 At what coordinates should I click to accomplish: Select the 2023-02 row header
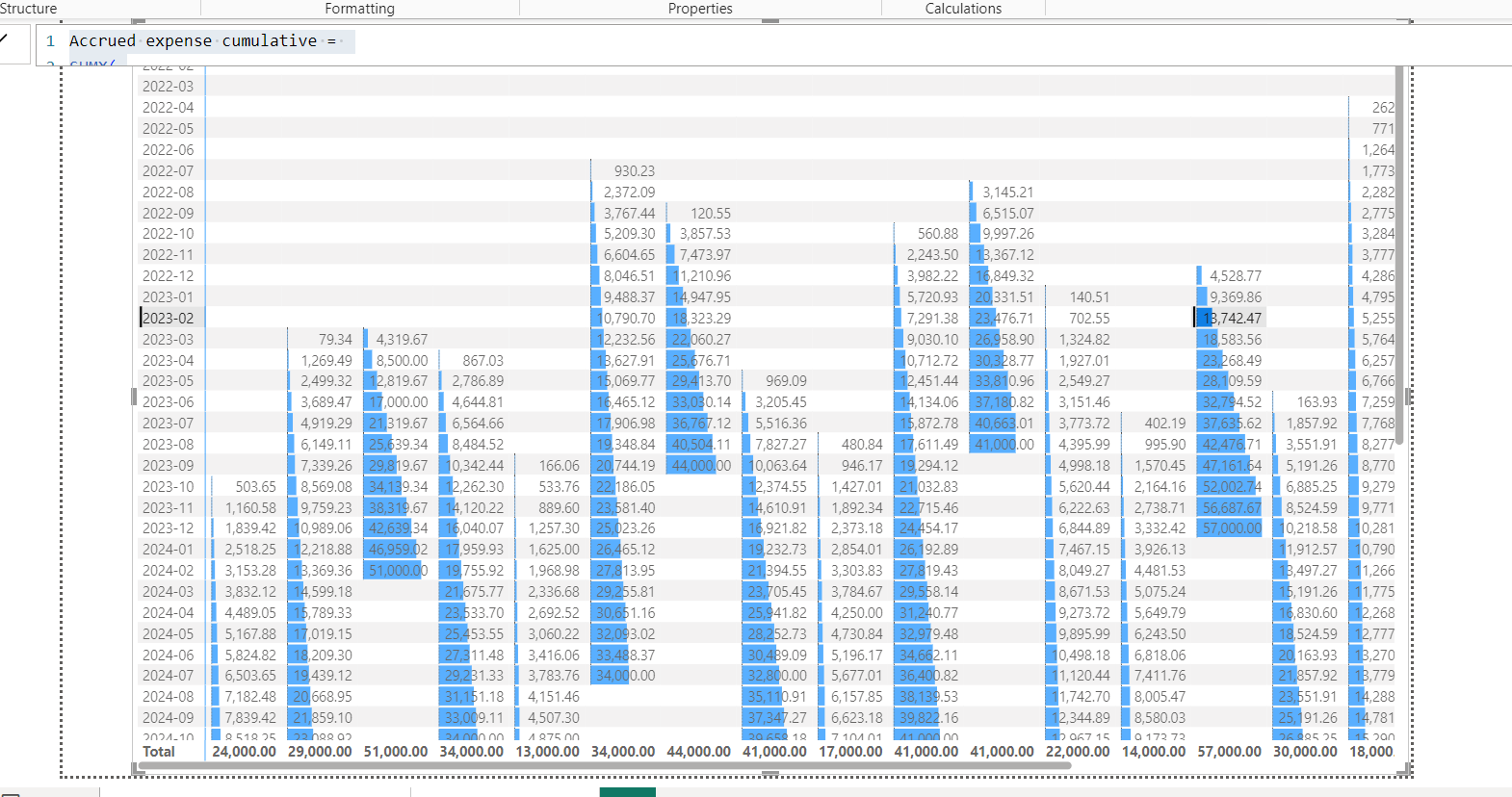pyautogui.click(x=168, y=318)
